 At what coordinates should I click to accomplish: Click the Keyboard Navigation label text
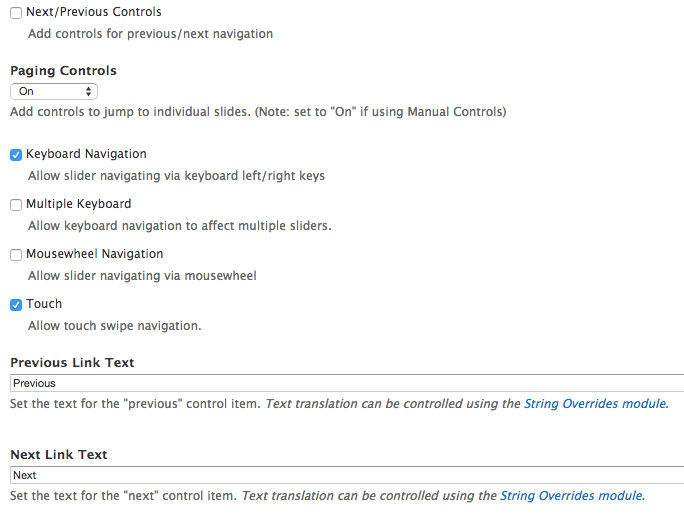86,154
